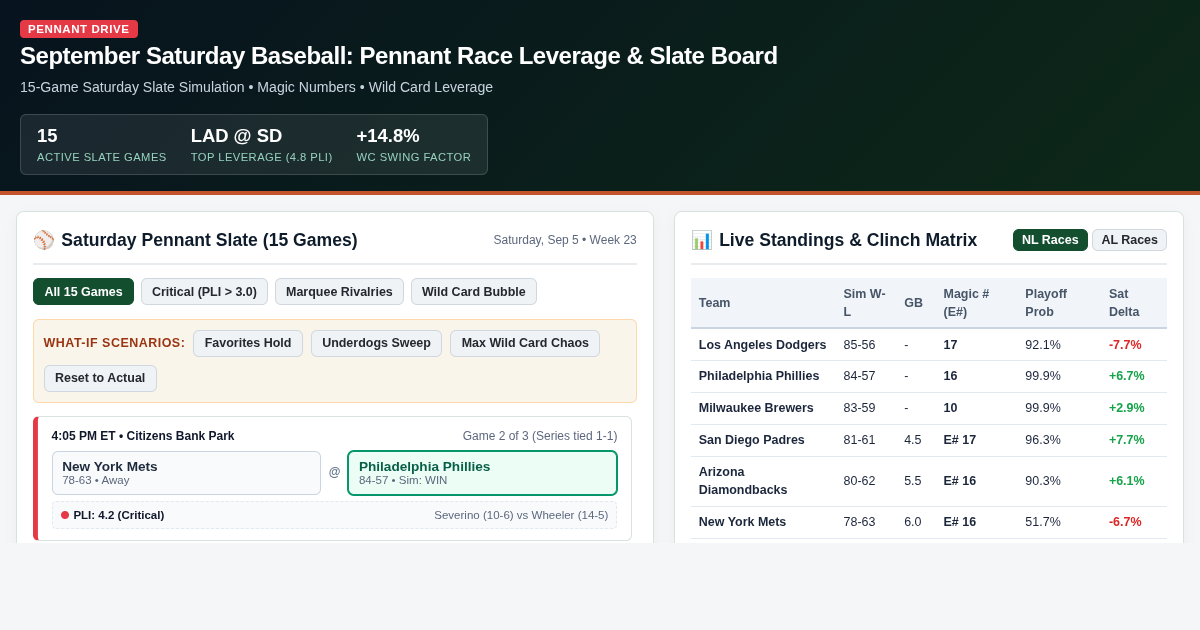The image size is (1200, 630).
Task: Click the Brewers magic number 10
Action: [950, 409]
